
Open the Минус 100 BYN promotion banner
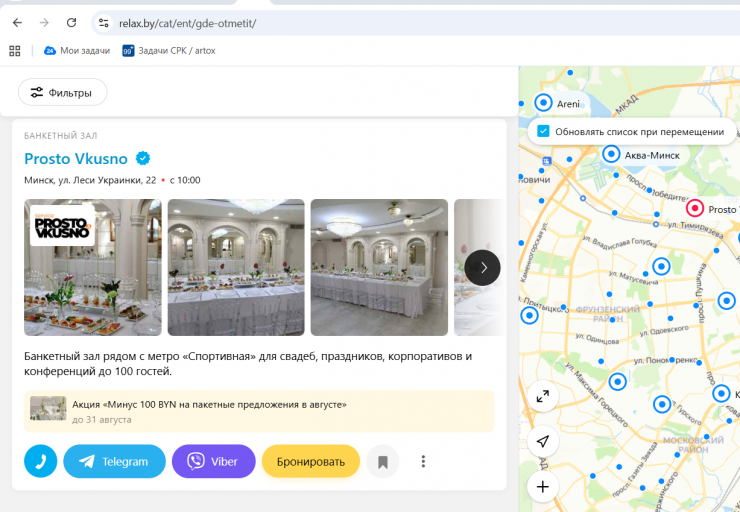pos(259,411)
